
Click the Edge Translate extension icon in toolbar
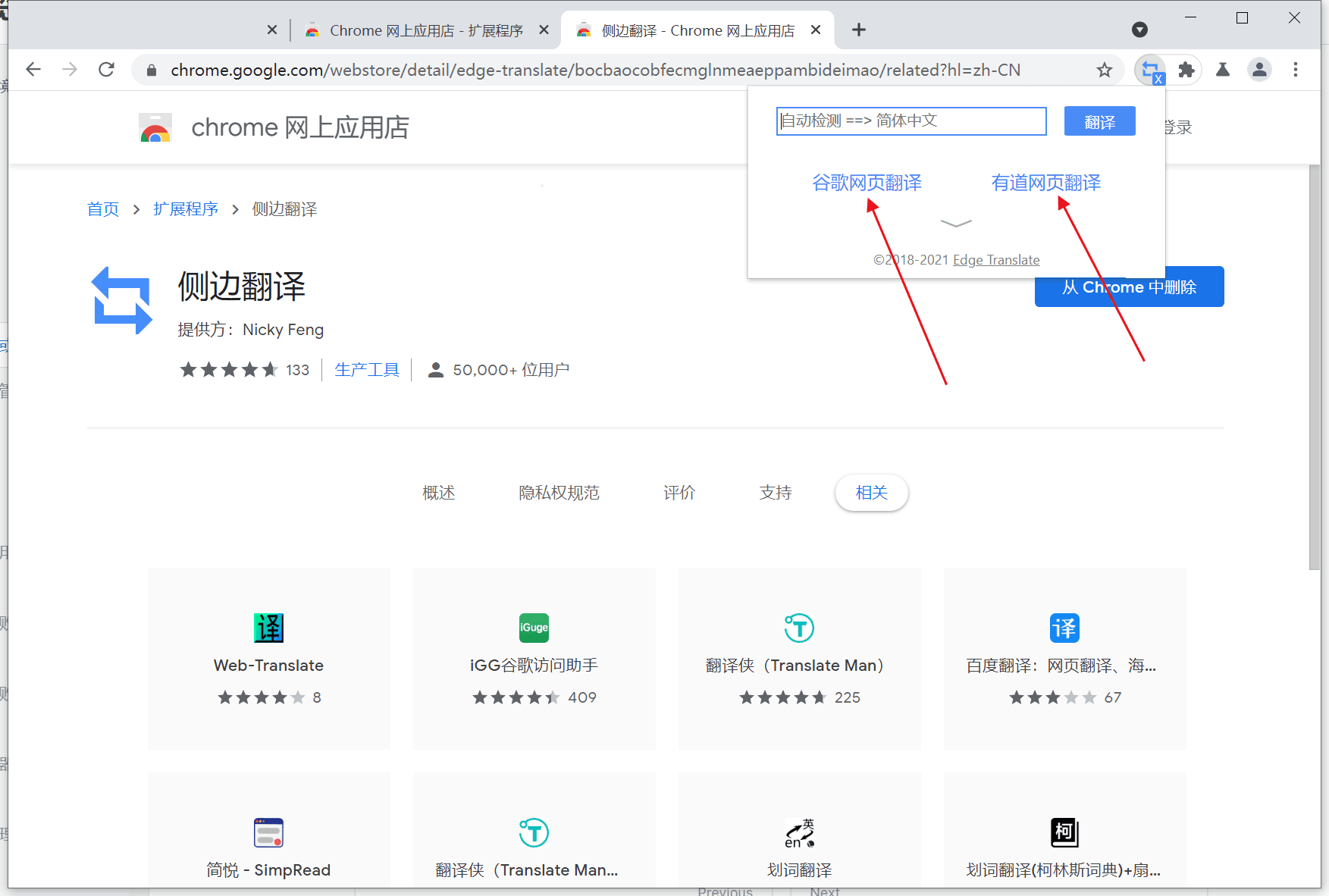point(1151,70)
